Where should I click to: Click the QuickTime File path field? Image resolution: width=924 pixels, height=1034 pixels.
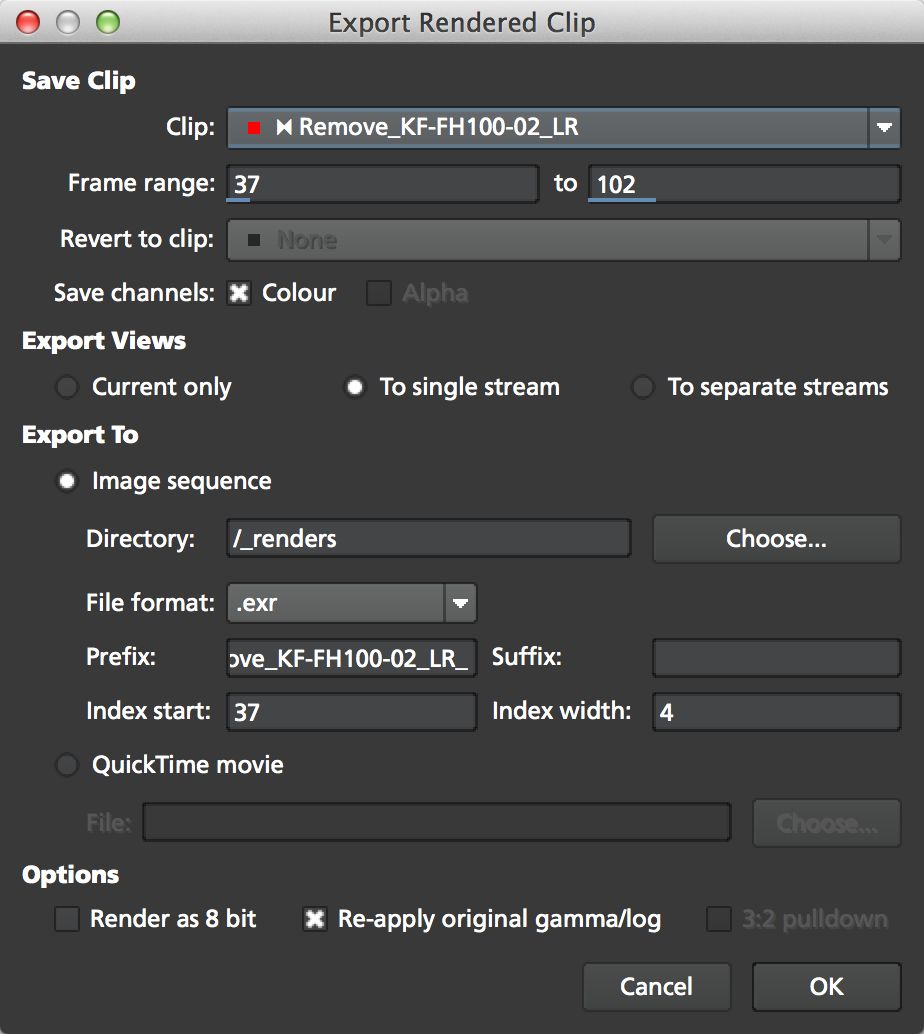[x=437, y=822]
